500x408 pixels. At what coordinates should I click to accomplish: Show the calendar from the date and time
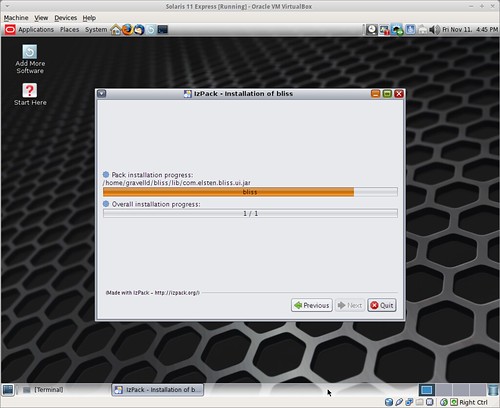[470, 30]
